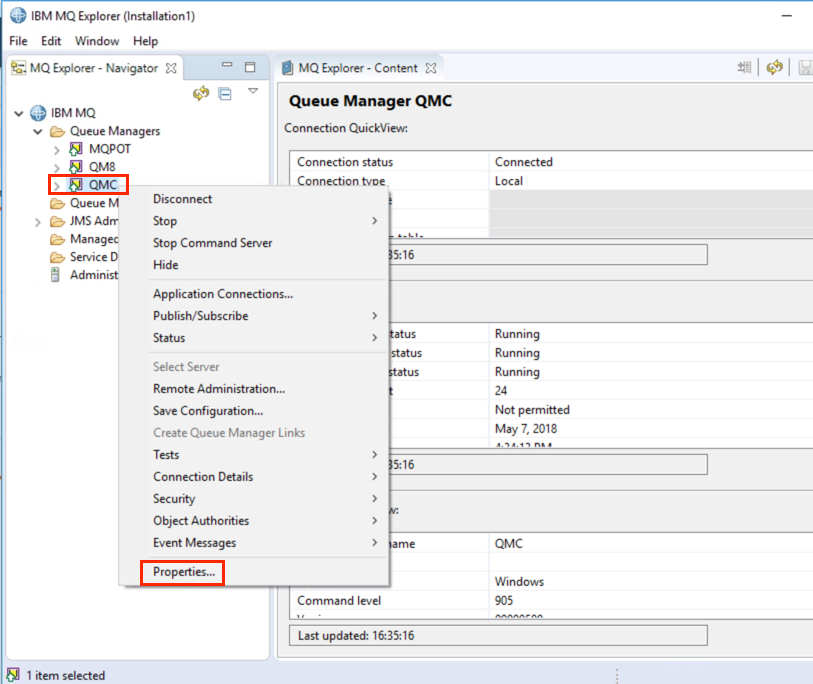Click the Navigator refresh icon
Image resolution: width=813 pixels, height=684 pixels.
point(201,93)
